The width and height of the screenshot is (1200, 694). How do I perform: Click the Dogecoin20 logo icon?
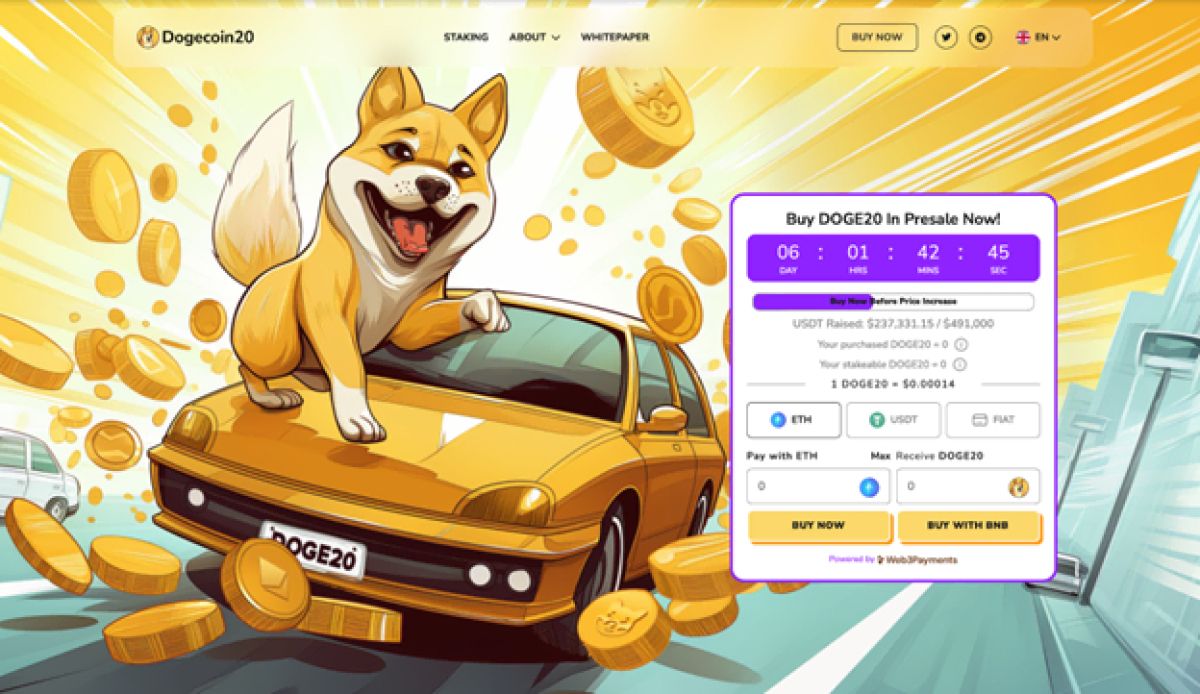(x=147, y=37)
